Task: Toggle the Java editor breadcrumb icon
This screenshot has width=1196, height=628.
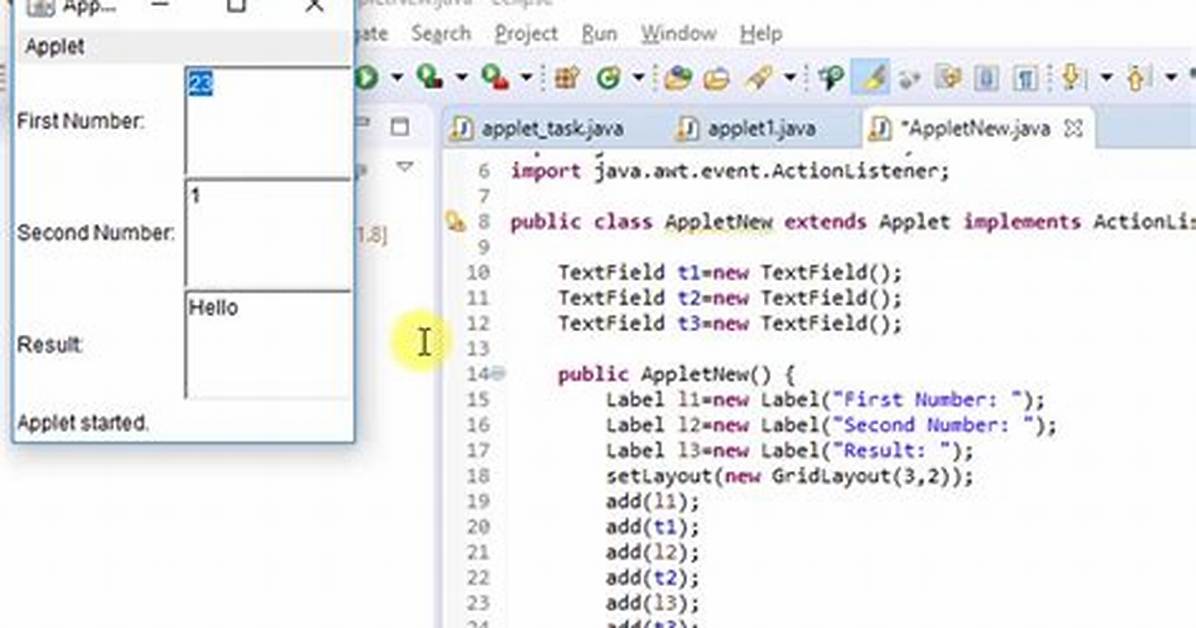Action: [831, 77]
